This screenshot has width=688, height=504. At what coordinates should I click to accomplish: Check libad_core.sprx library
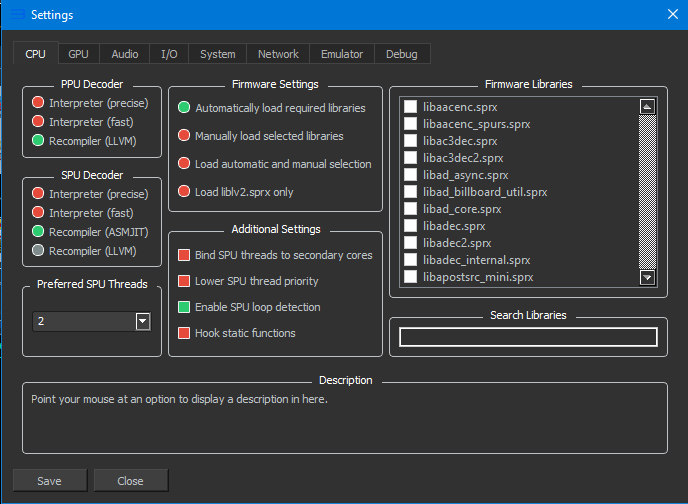pyautogui.click(x=410, y=209)
